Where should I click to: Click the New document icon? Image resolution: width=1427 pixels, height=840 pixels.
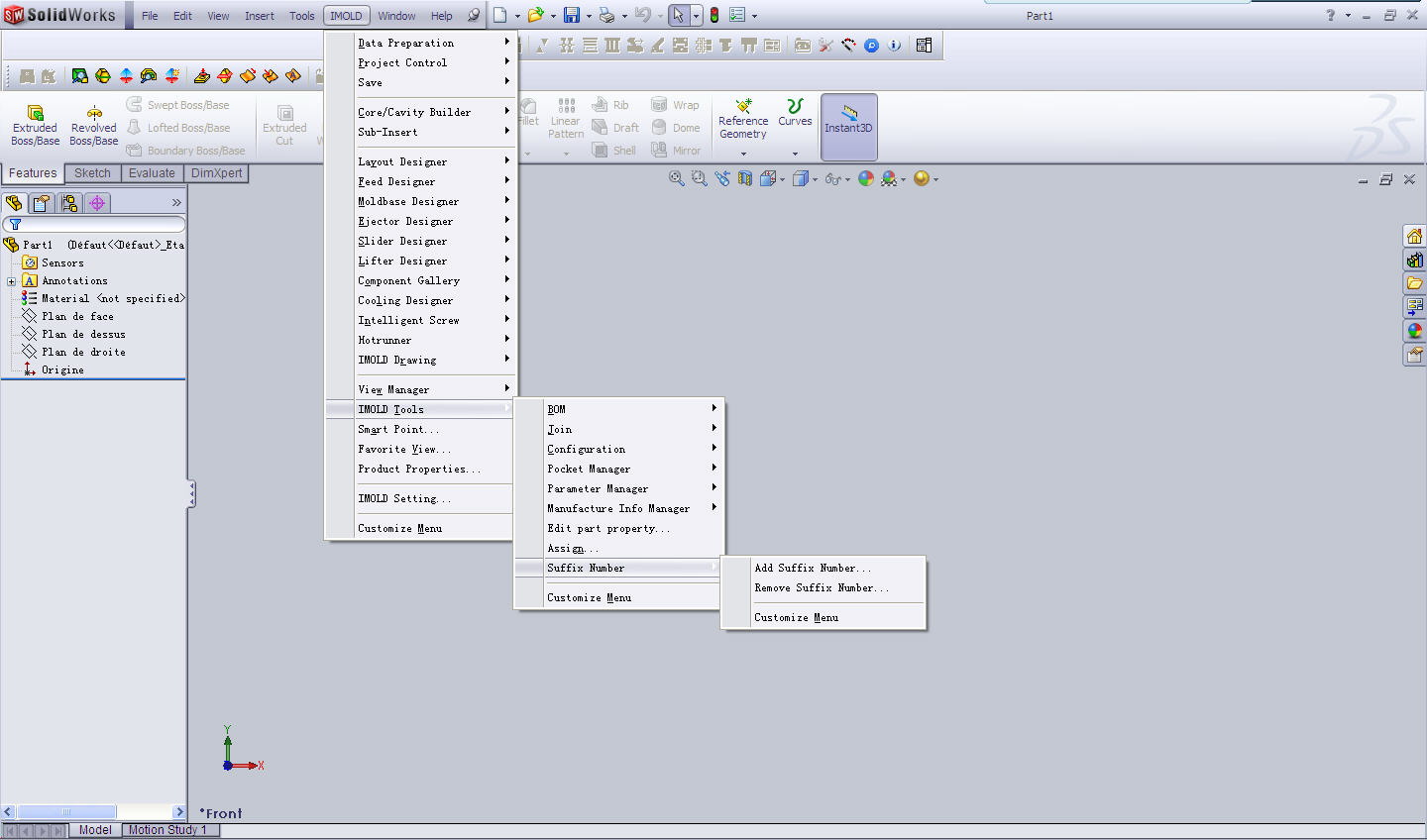point(500,15)
